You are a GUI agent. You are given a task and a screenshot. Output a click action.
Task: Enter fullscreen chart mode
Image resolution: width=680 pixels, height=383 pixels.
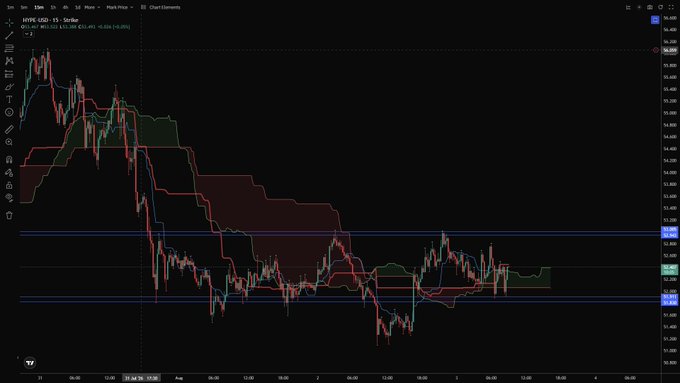click(x=671, y=7)
